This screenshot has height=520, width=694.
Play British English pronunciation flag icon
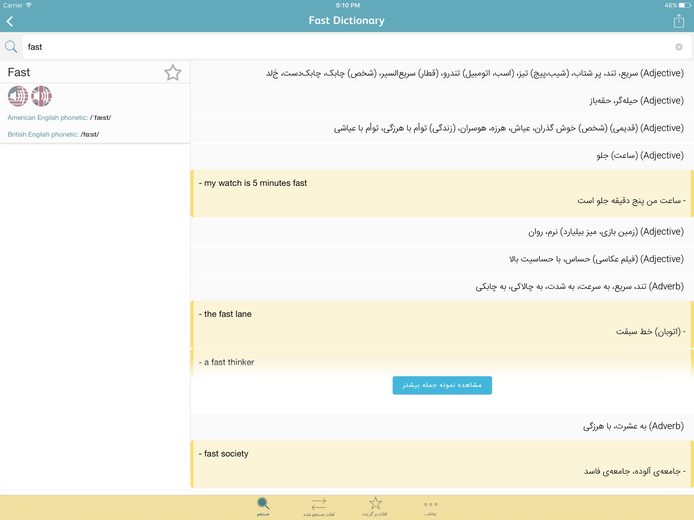pyautogui.click(x=41, y=96)
